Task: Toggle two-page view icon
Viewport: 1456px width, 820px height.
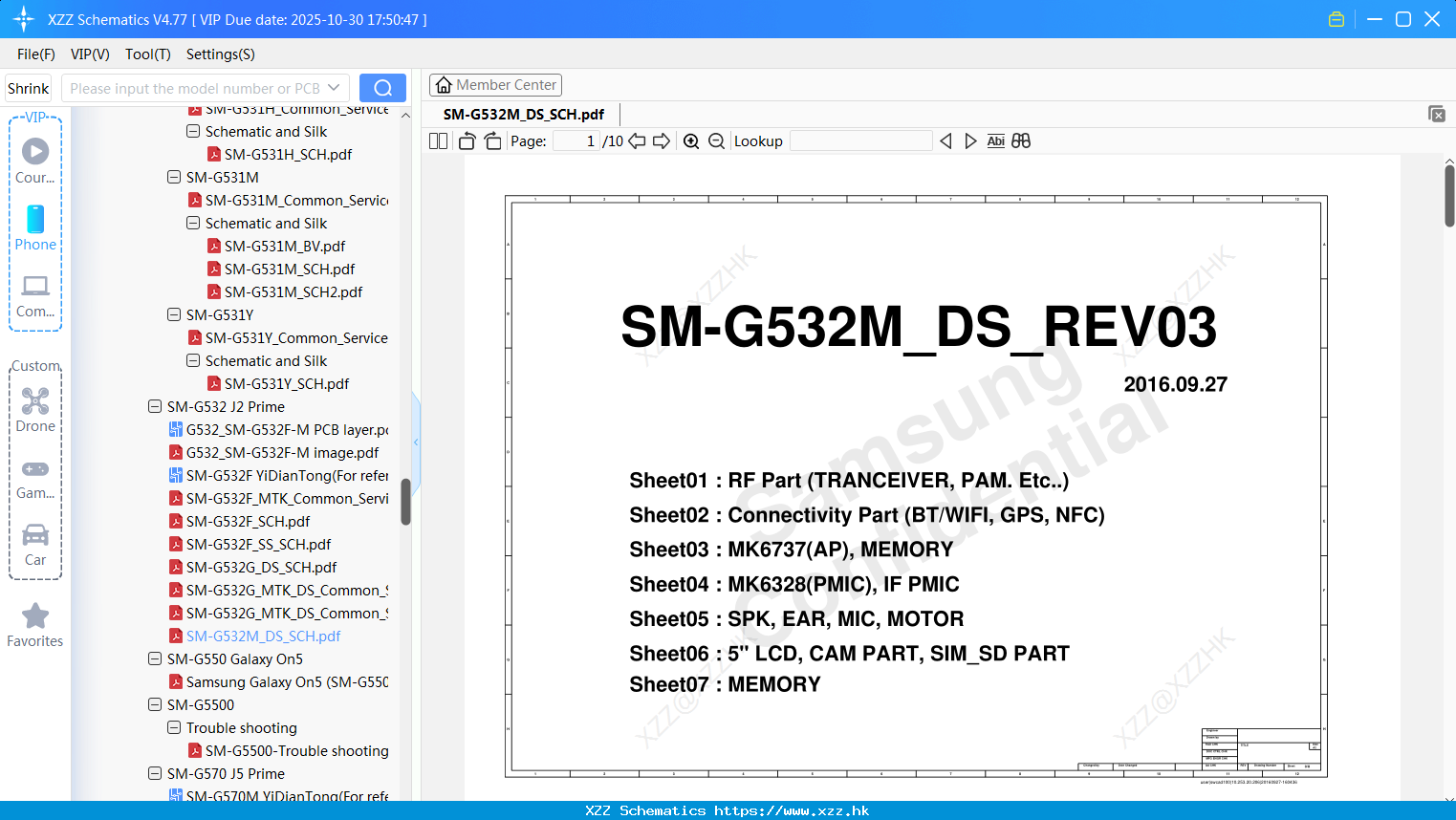Action: pyautogui.click(x=438, y=140)
